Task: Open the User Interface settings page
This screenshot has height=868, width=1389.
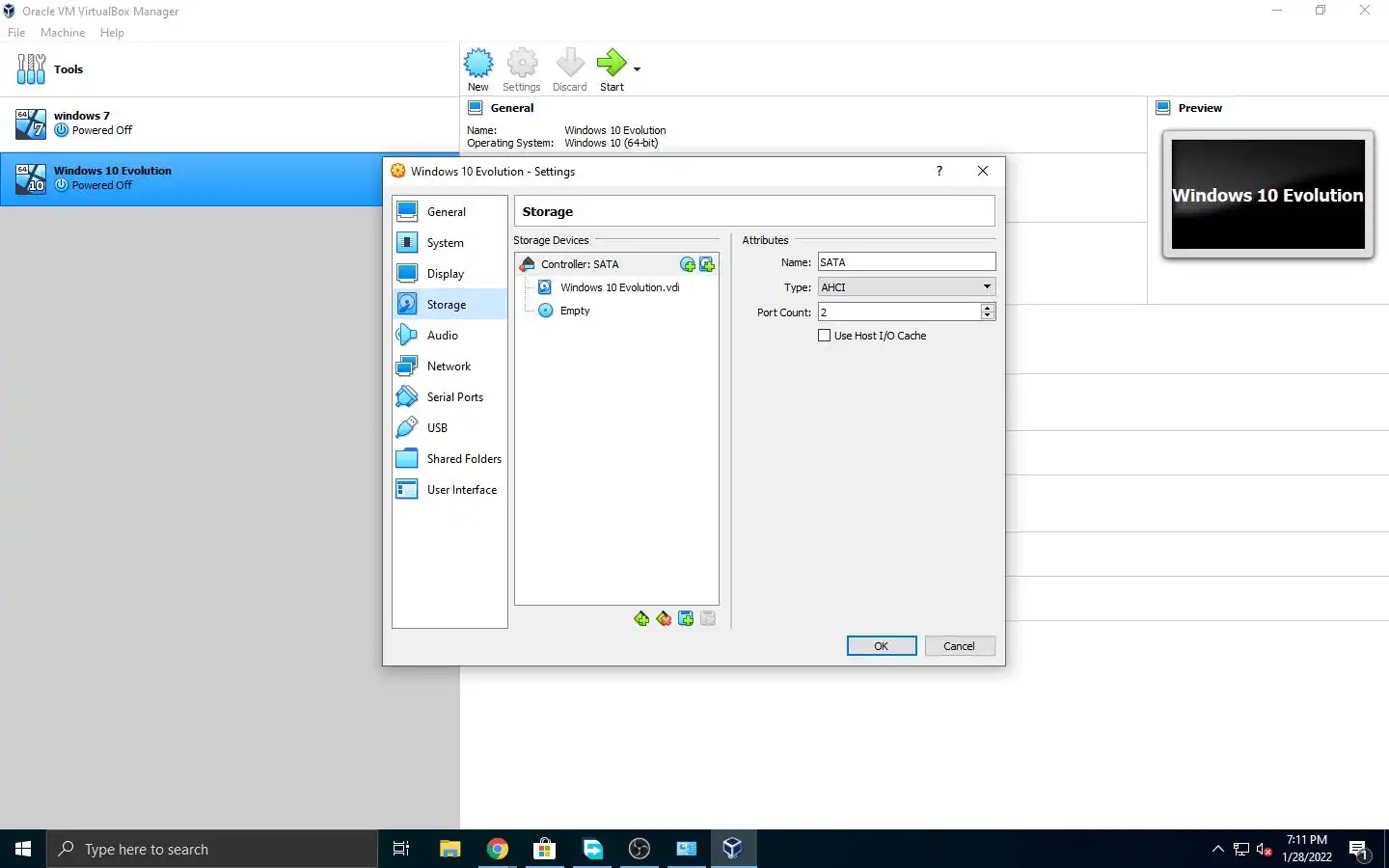Action: tap(449, 490)
